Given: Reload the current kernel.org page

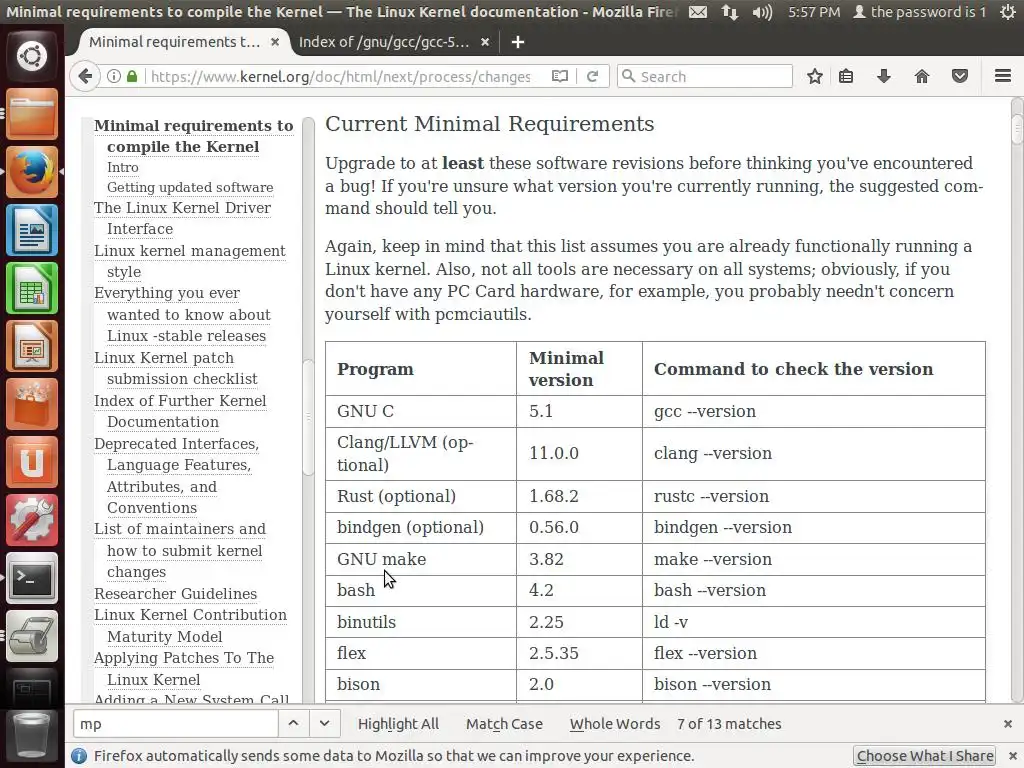Looking at the screenshot, I should (x=592, y=76).
